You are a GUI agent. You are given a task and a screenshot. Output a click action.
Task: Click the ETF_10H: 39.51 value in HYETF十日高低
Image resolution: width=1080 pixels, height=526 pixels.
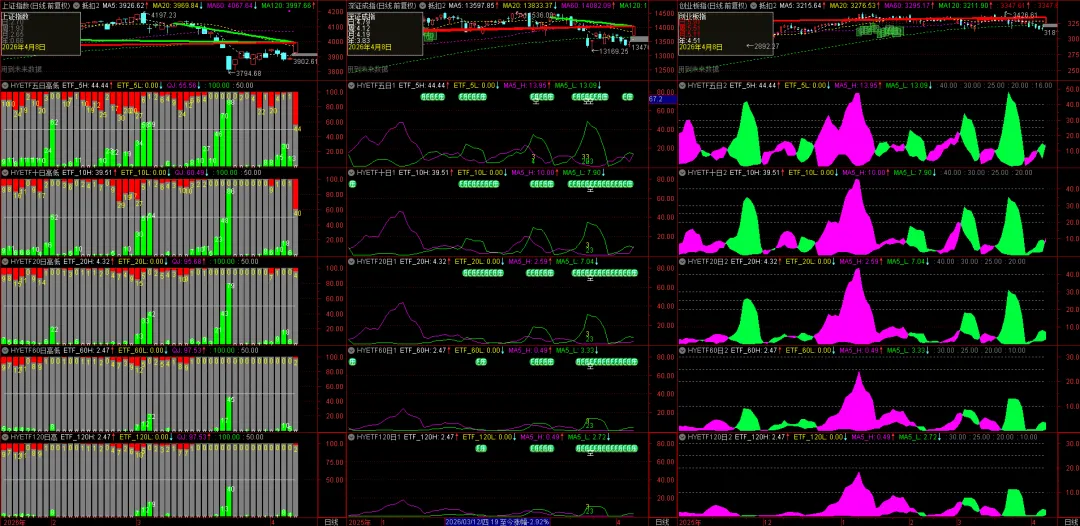click(86, 172)
